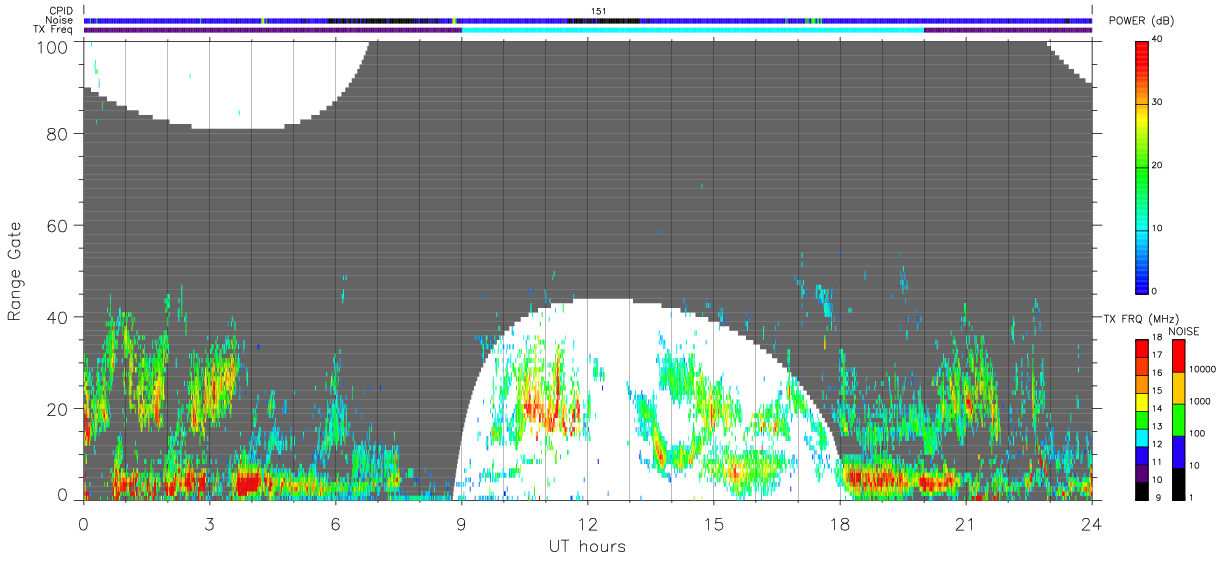Click Range Gate axis tick 100
1228x567 pixels.
click(55, 46)
